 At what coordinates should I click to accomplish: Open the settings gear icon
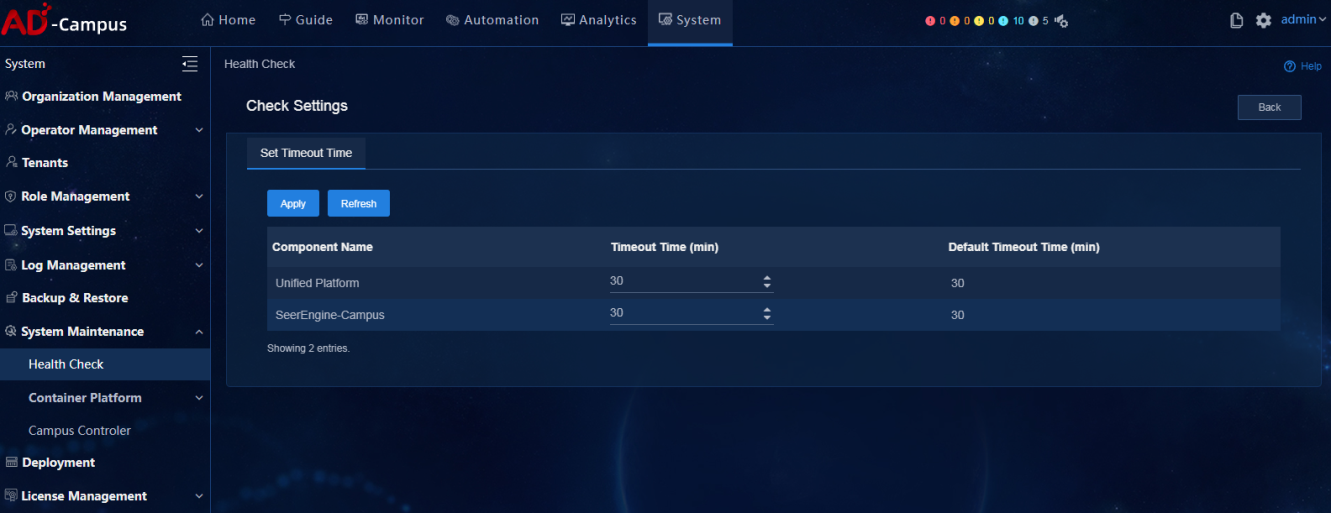[1263, 20]
